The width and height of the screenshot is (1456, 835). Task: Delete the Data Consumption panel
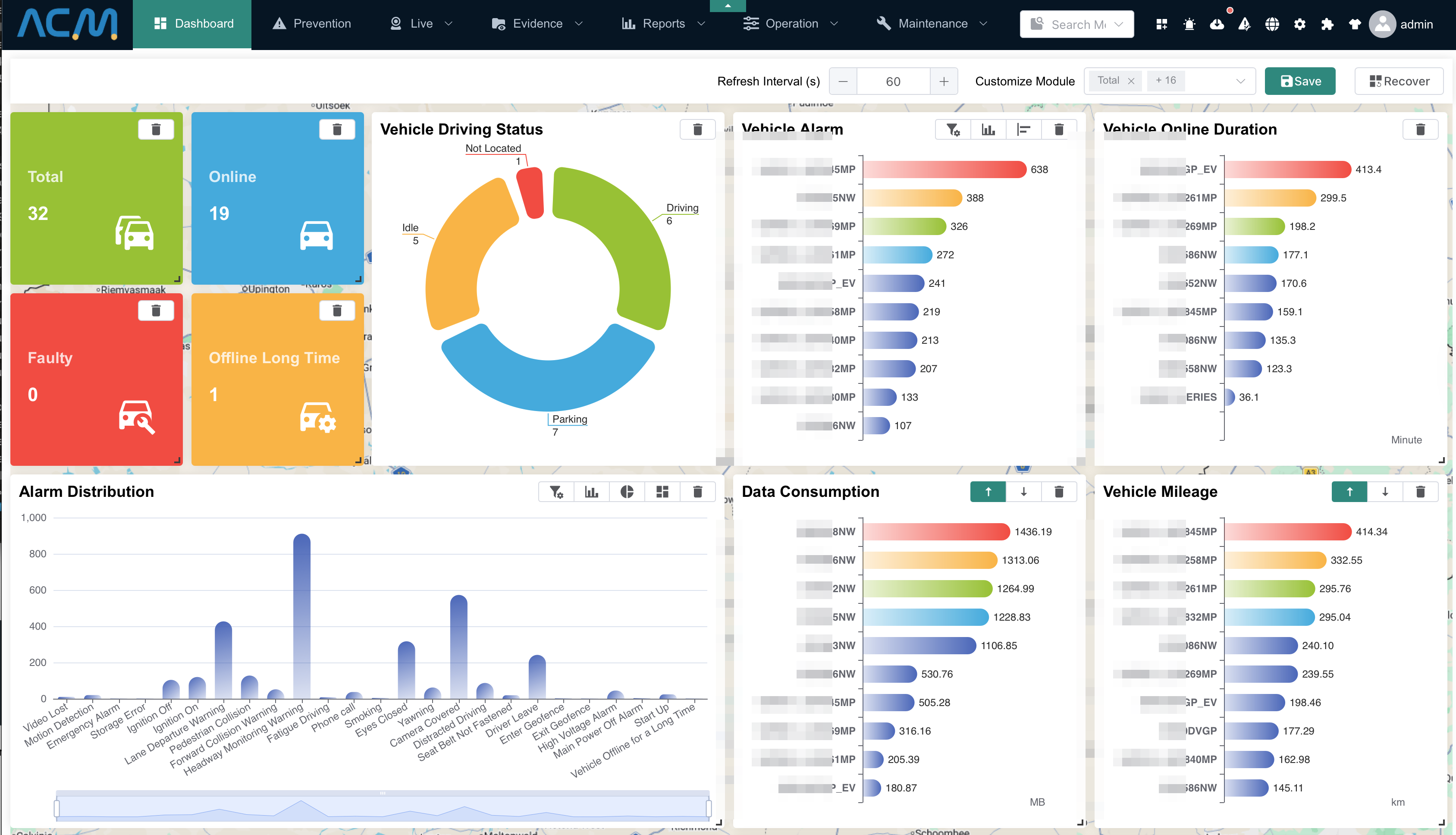pyautogui.click(x=1059, y=492)
